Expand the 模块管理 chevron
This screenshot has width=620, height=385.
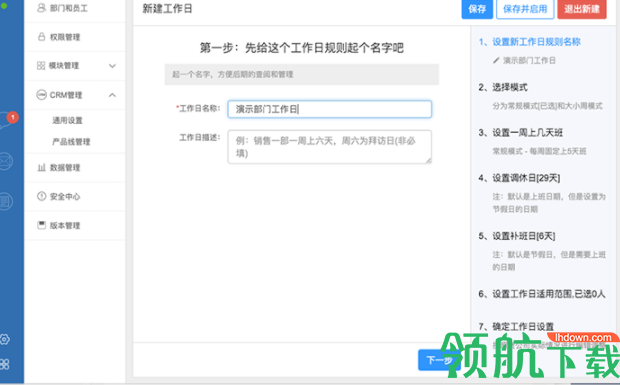coord(112,66)
